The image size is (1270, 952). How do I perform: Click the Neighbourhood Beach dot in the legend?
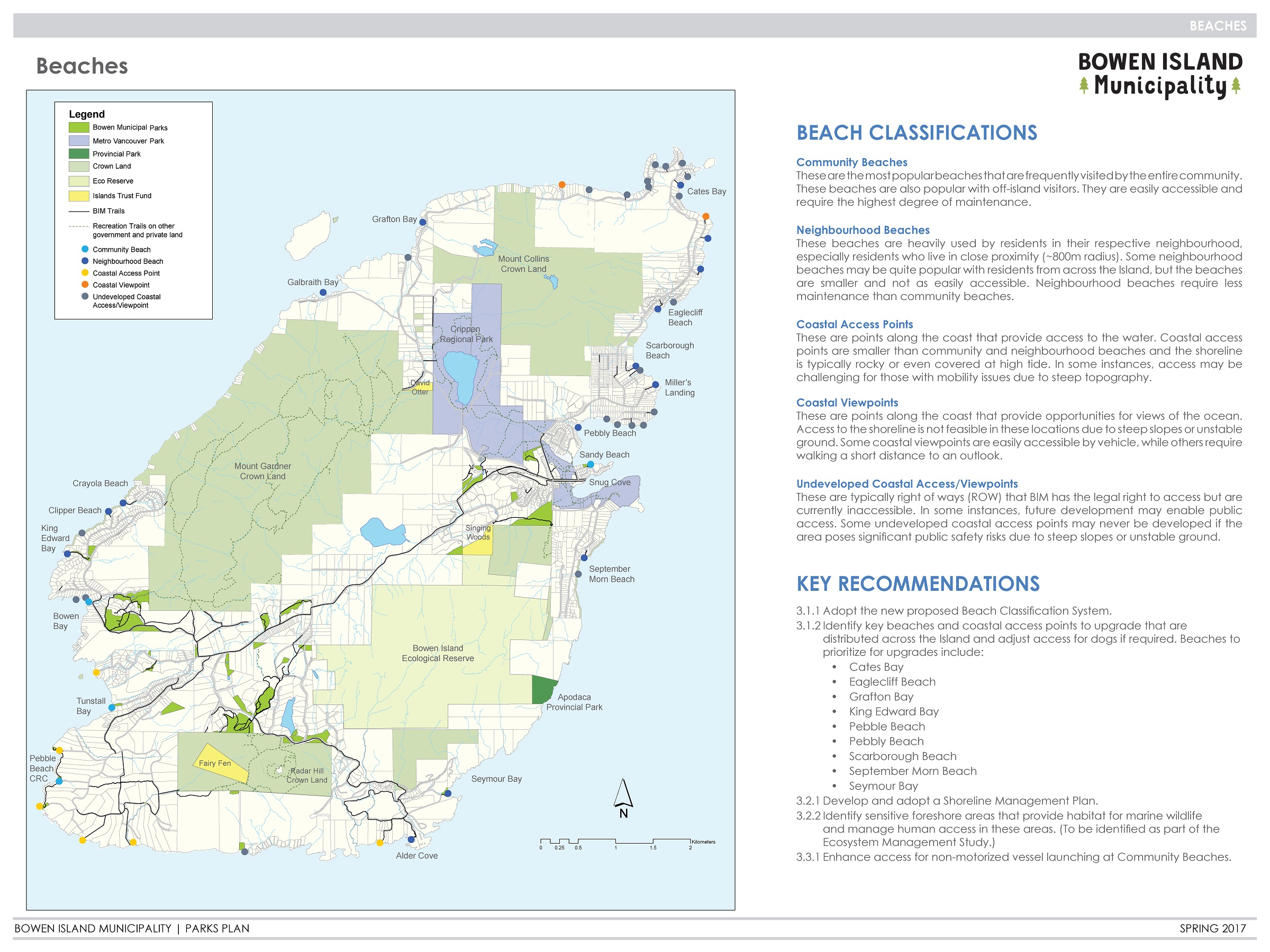pos(85,261)
